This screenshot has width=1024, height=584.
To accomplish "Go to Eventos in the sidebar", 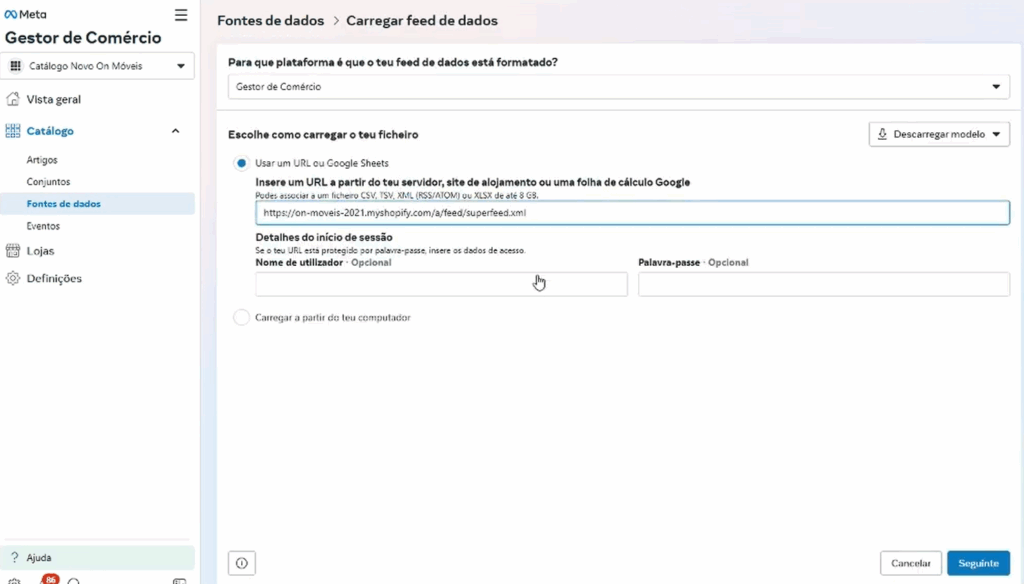I will [43, 226].
